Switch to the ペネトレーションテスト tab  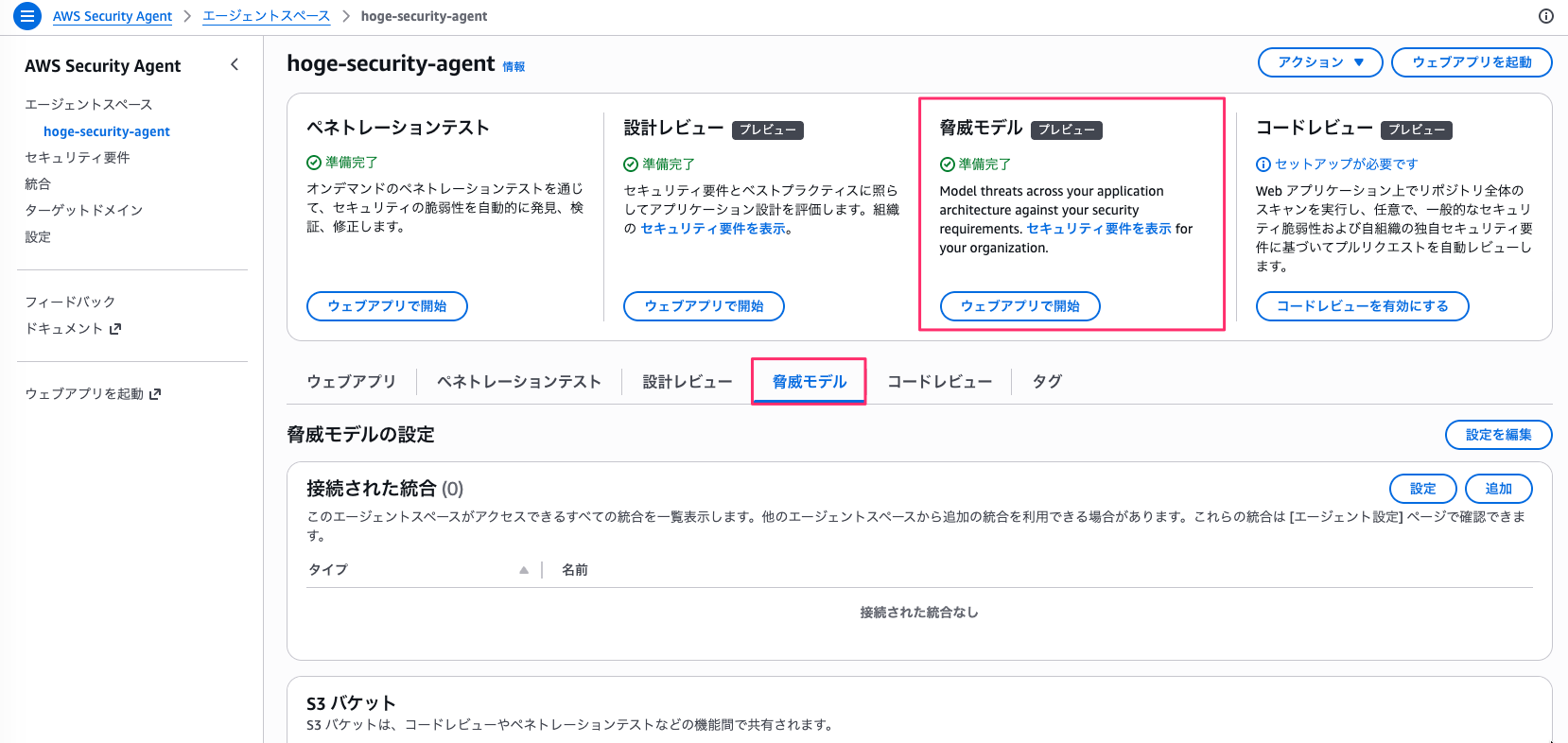coord(518,381)
